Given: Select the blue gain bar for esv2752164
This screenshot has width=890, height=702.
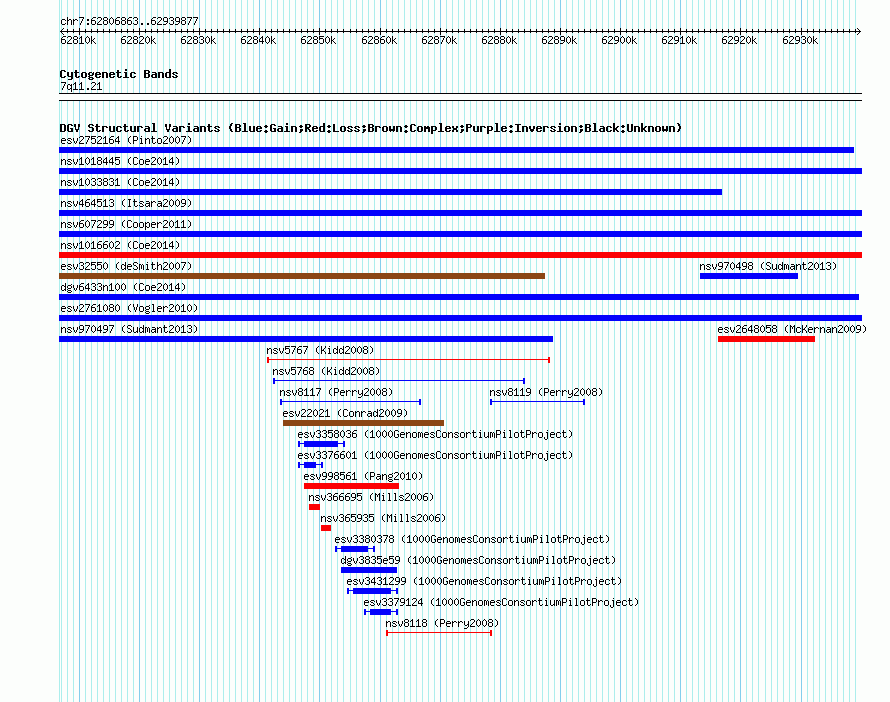Looking at the screenshot, I should [456, 150].
